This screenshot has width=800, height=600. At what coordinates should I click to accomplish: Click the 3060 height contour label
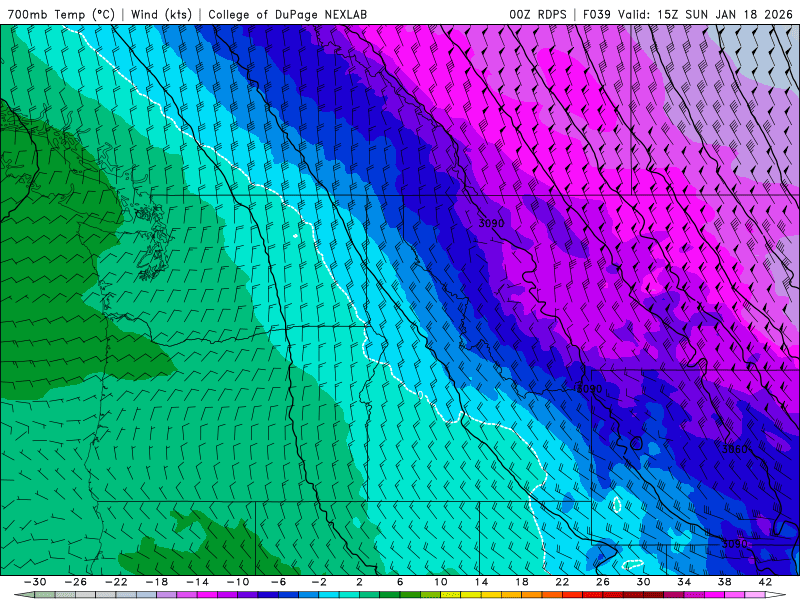point(735,449)
